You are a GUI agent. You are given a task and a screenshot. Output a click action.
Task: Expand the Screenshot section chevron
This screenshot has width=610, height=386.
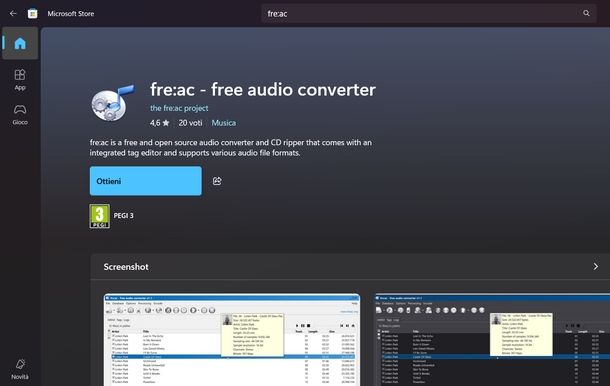[x=596, y=267]
